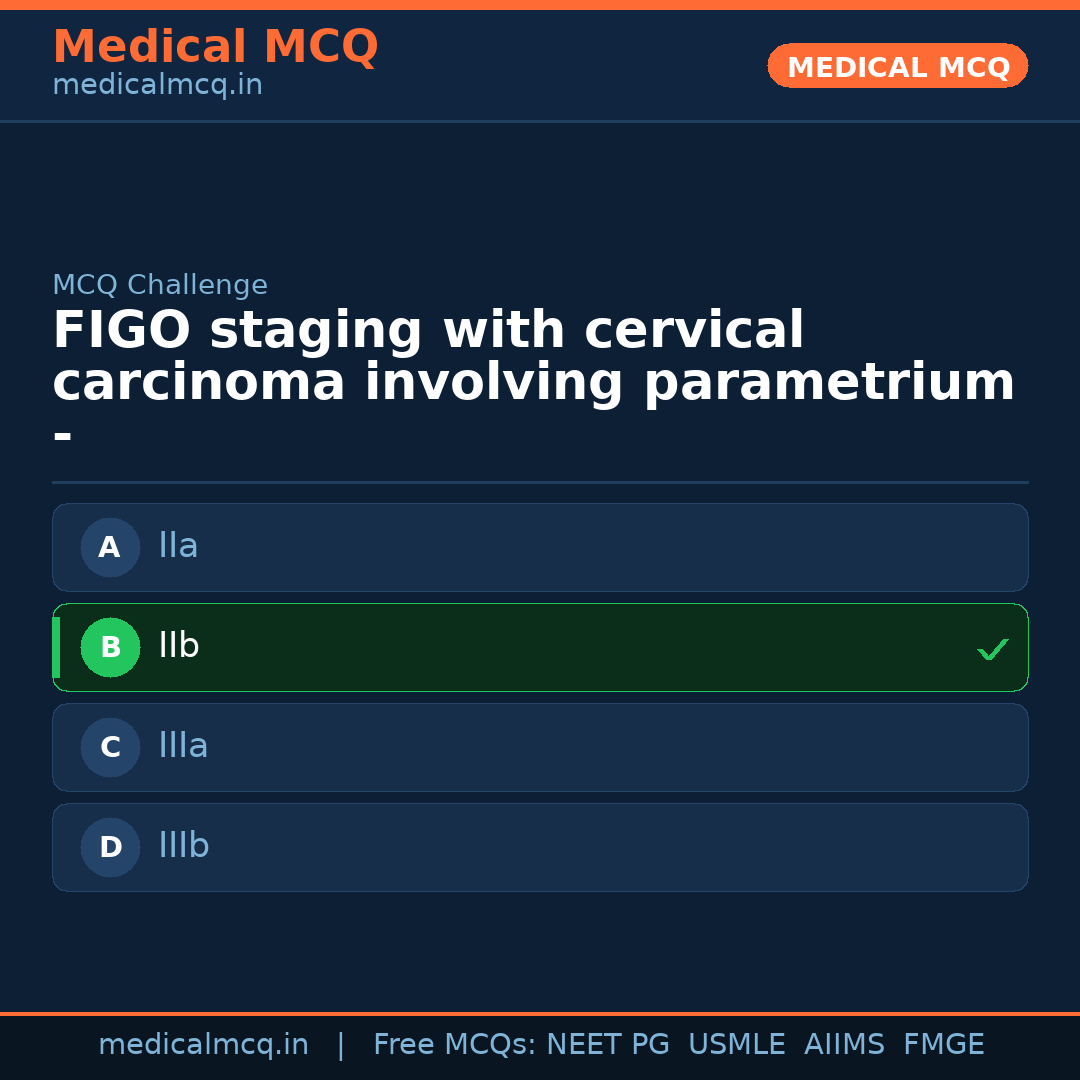The image size is (1080, 1080).
Task: Click the Medical MCQ logo
Action: tap(216, 46)
